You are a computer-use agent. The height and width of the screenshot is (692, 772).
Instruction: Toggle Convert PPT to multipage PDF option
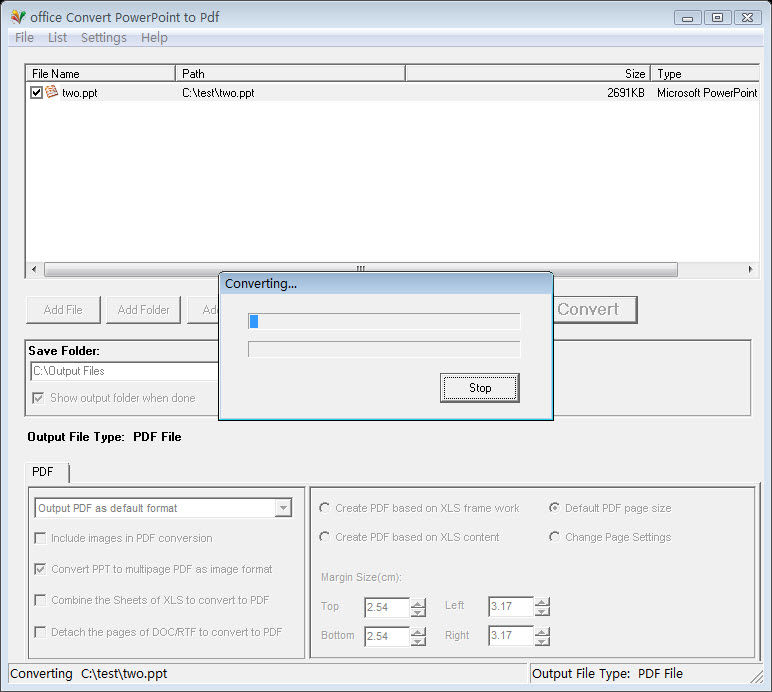[x=40, y=569]
